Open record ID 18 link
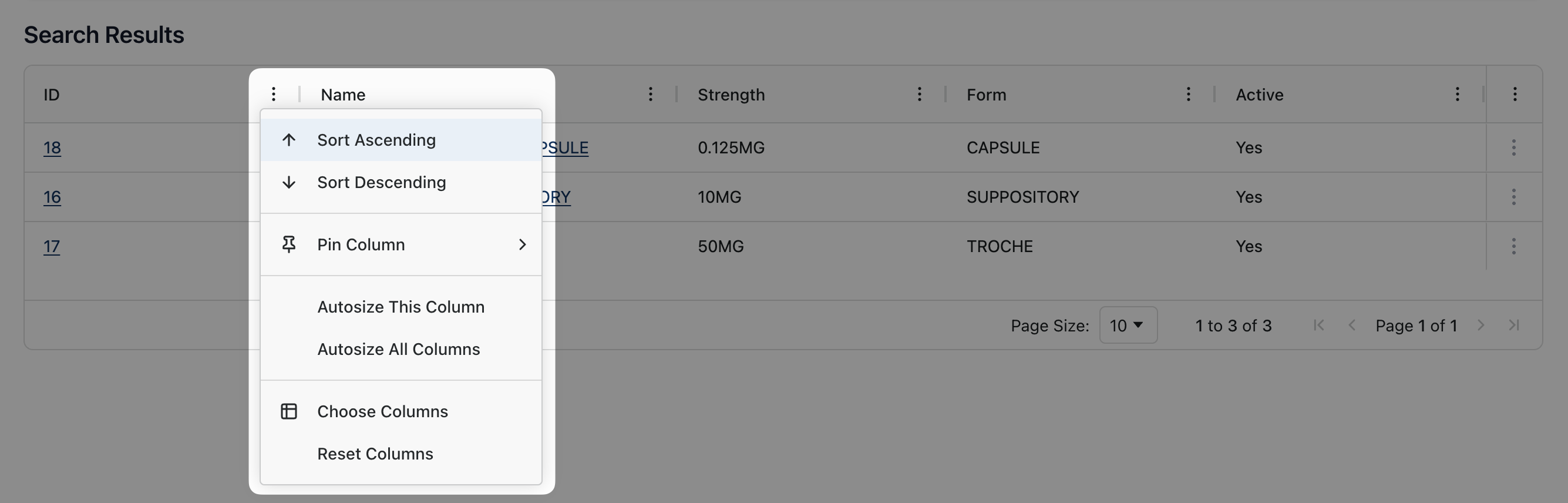 52,148
